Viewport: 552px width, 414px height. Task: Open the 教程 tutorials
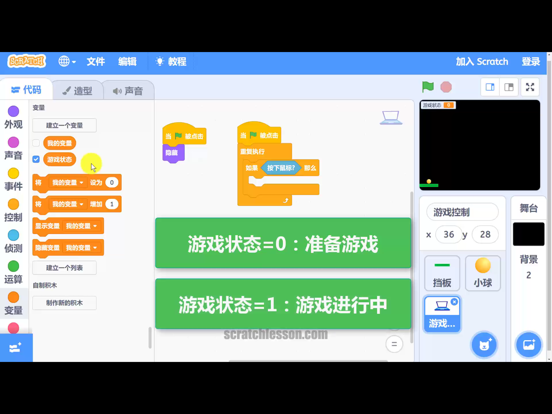point(171,62)
